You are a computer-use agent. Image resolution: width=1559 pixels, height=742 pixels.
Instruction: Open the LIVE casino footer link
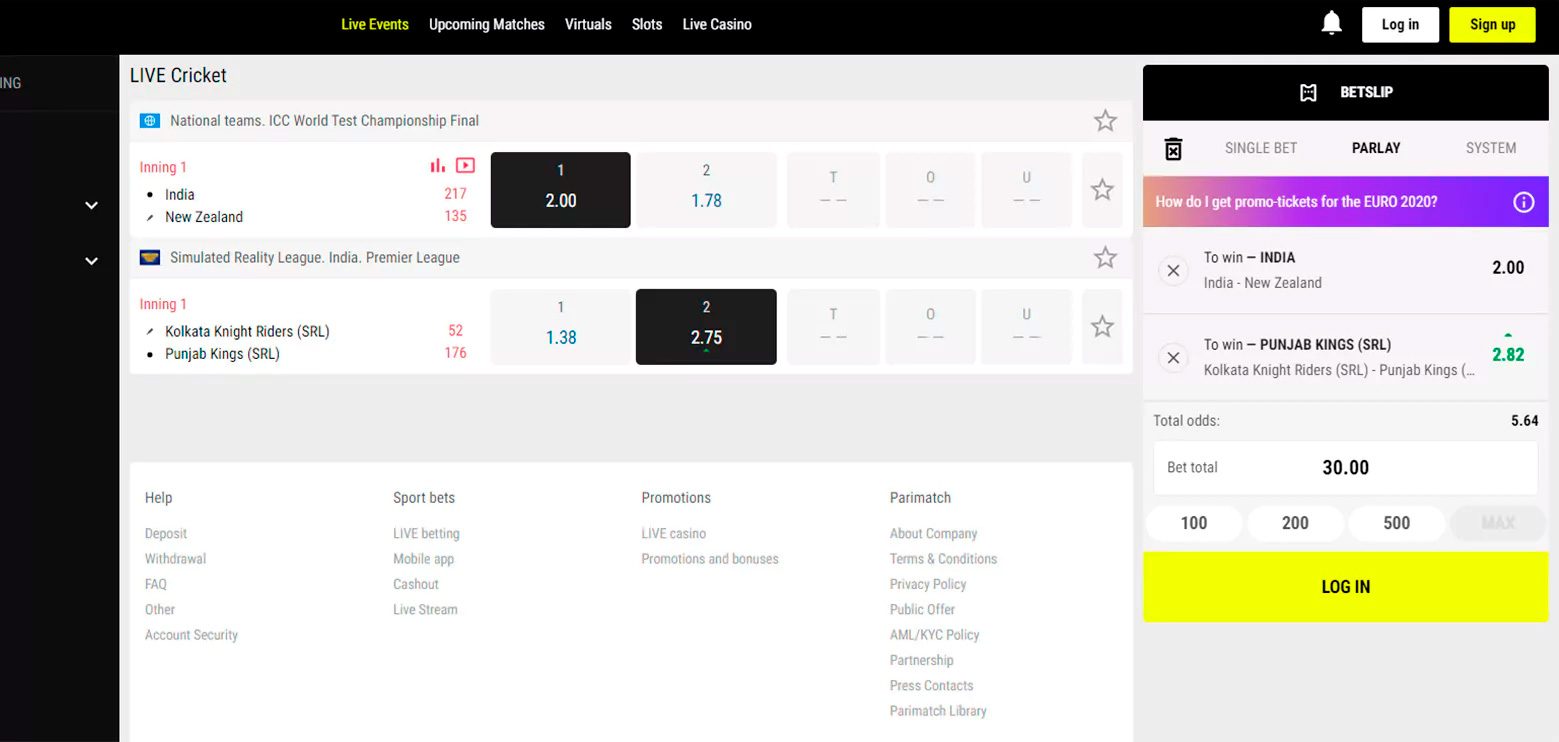pyautogui.click(x=674, y=534)
